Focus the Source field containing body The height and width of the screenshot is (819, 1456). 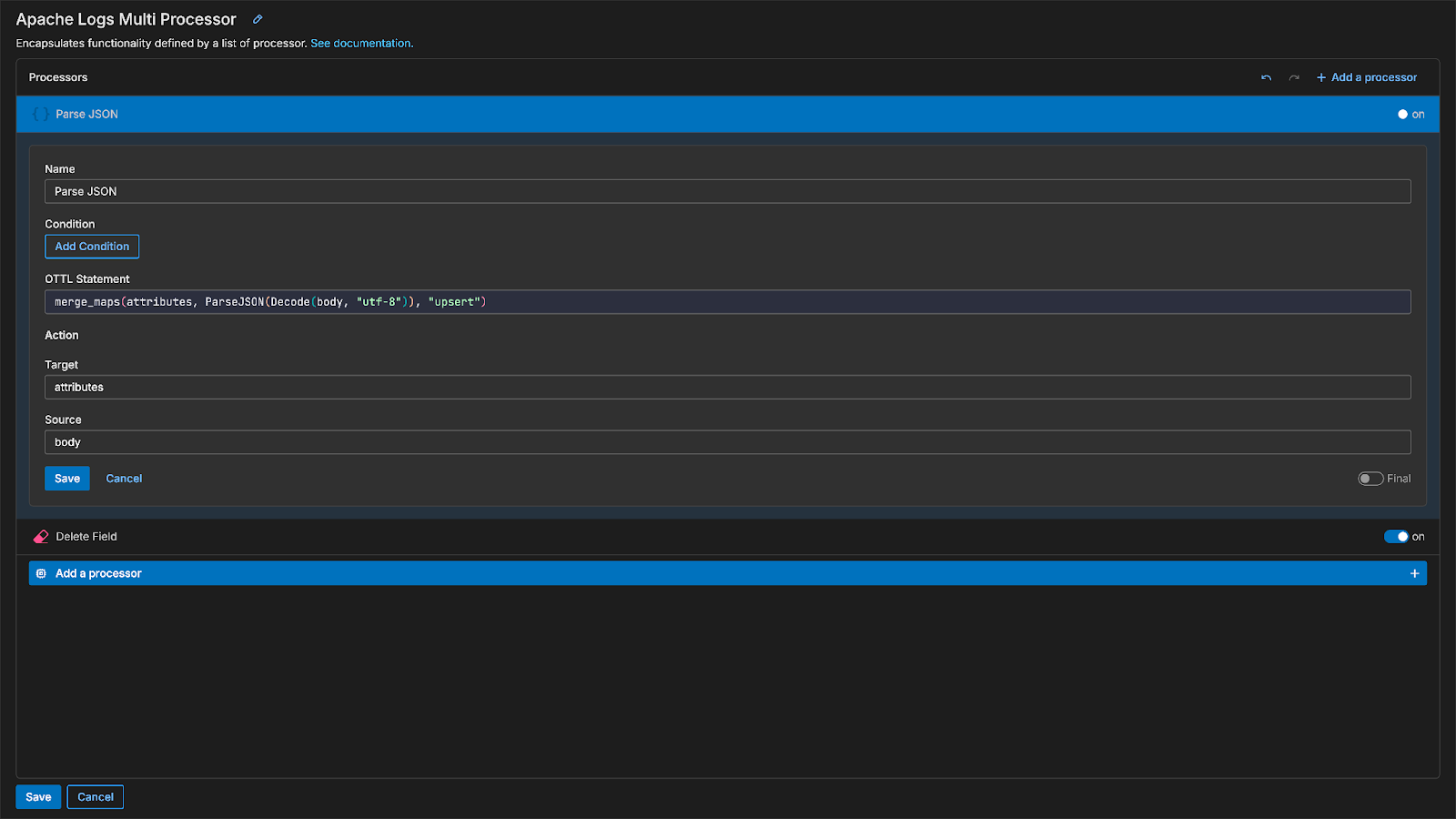click(728, 442)
